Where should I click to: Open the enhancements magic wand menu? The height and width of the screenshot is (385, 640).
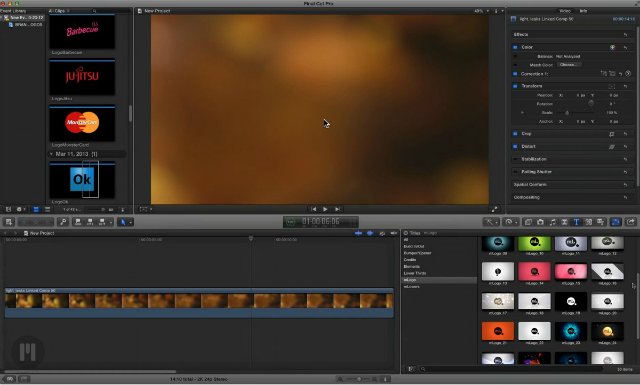491,222
